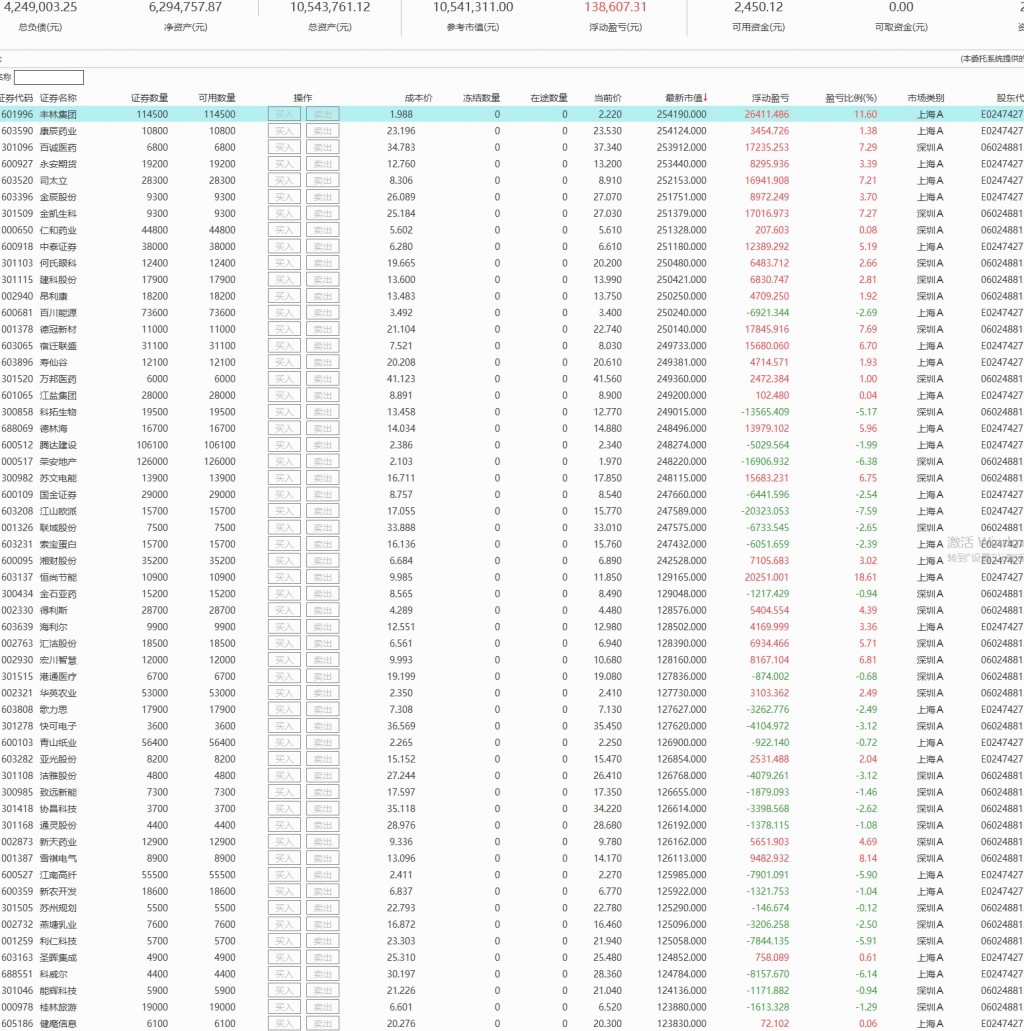Viewport: 1024px width, 1031px height.
Task: Click the 总资产 value 10,543,761.12
Action: pyautogui.click(x=330, y=7)
